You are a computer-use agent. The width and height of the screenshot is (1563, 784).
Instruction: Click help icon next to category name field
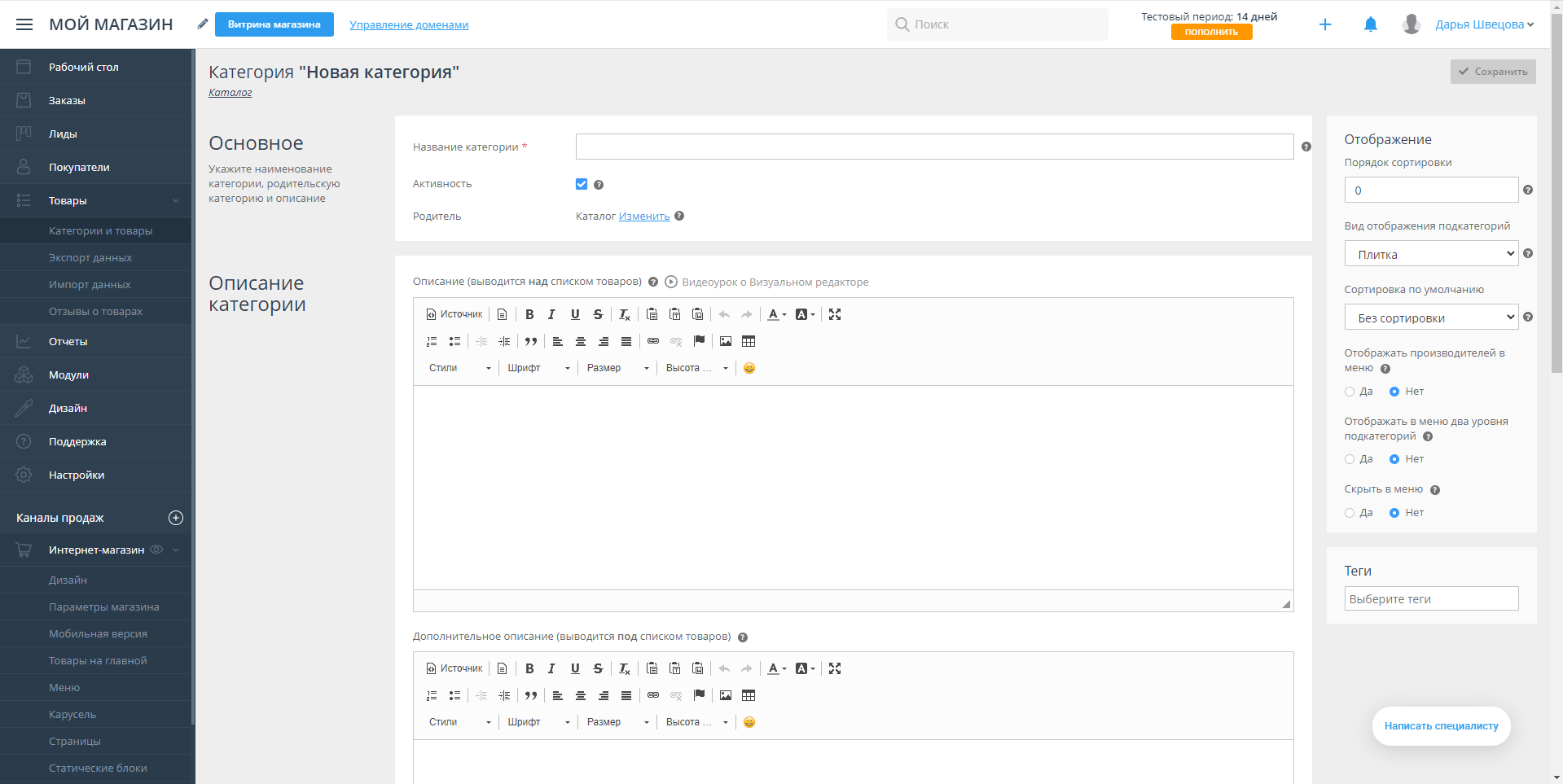(x=1306, y=147)
